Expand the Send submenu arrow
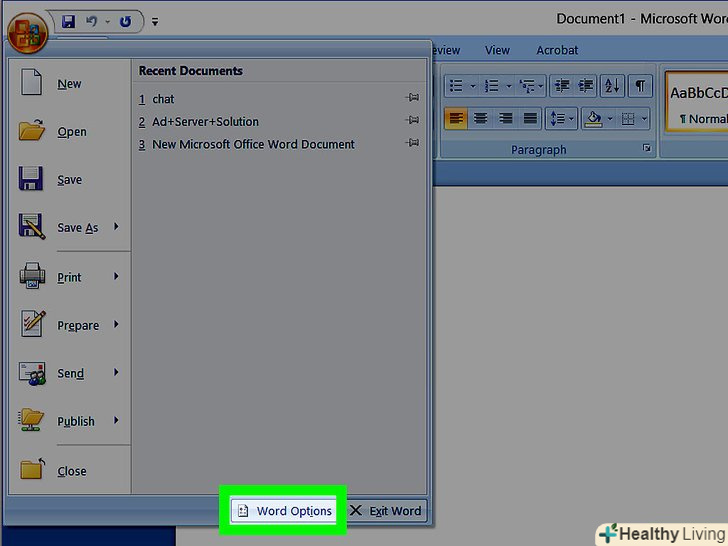Image resolution: width=728 pixels, height=546 pixels. click(117, 372)
